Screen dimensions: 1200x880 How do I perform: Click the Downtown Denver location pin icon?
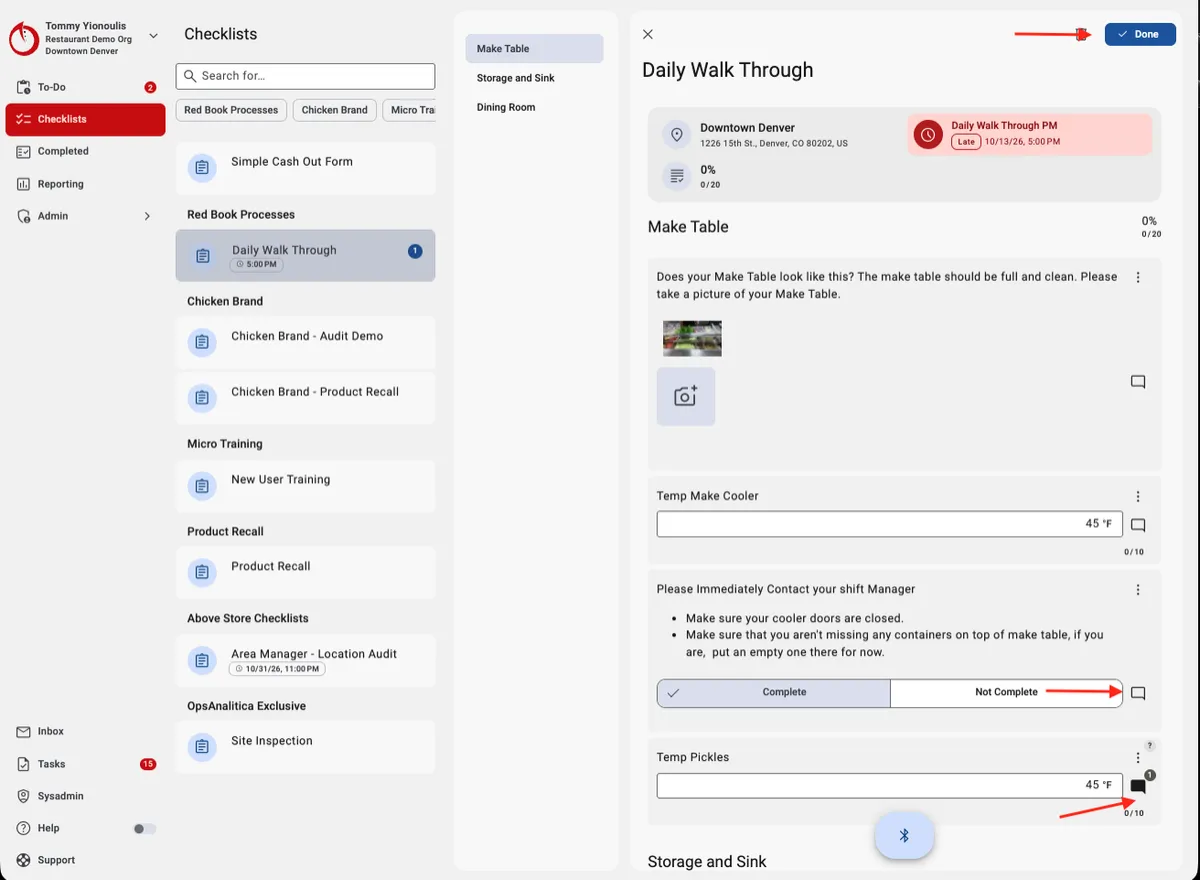point(677,135)
